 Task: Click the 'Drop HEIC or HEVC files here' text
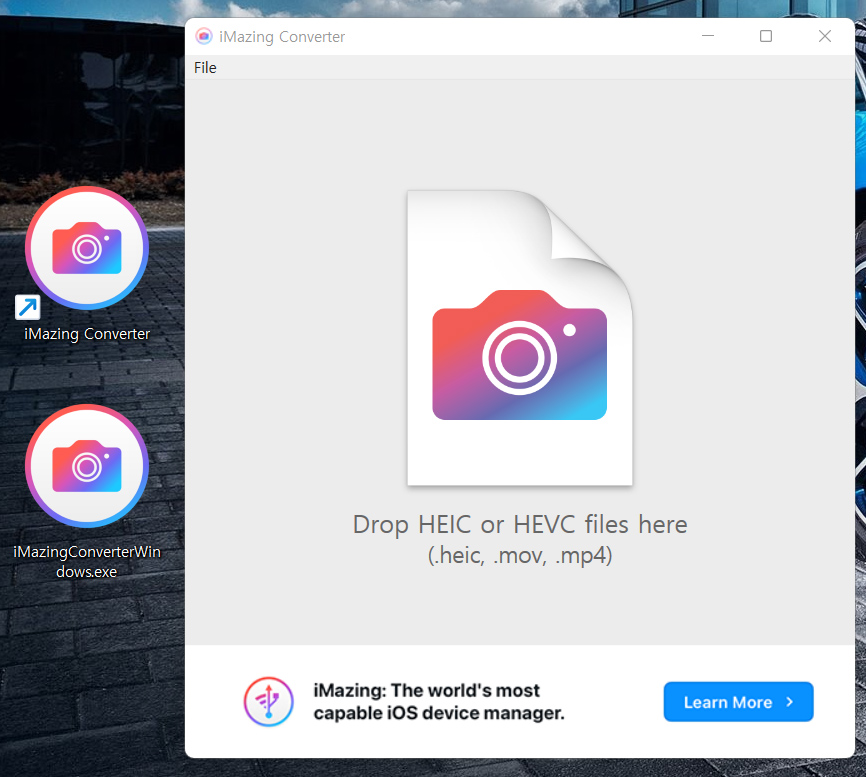[x=520, y=524]
